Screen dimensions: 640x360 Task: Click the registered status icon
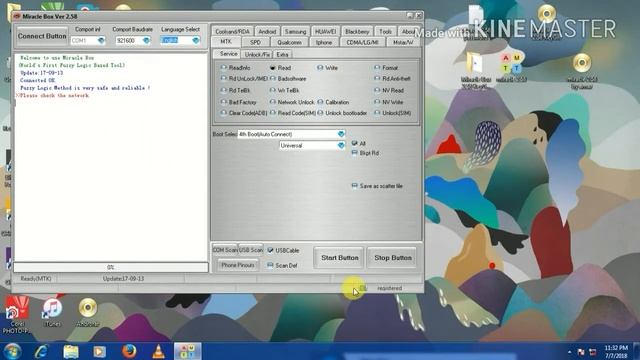363,288
